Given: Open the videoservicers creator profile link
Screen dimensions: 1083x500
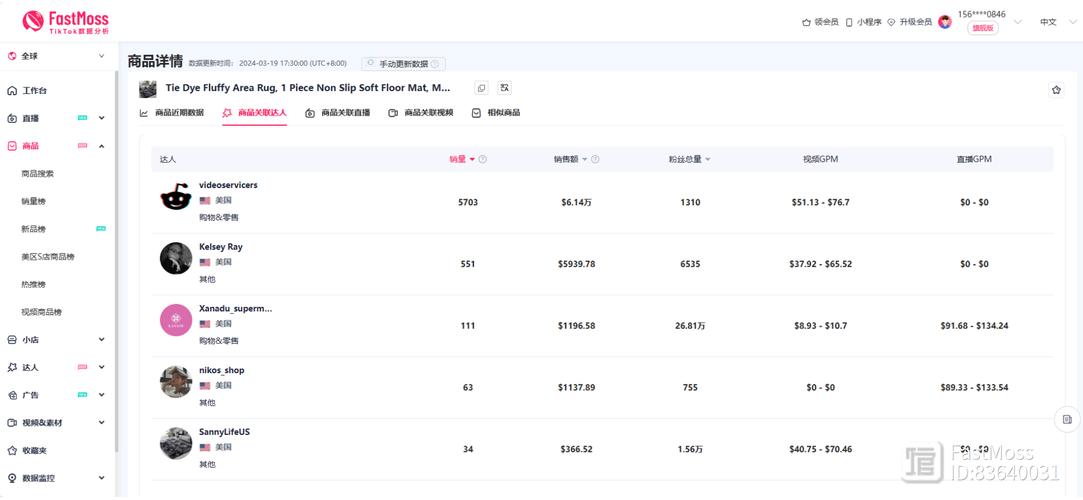Looking at the screenshot, I should tap(228, 185).
